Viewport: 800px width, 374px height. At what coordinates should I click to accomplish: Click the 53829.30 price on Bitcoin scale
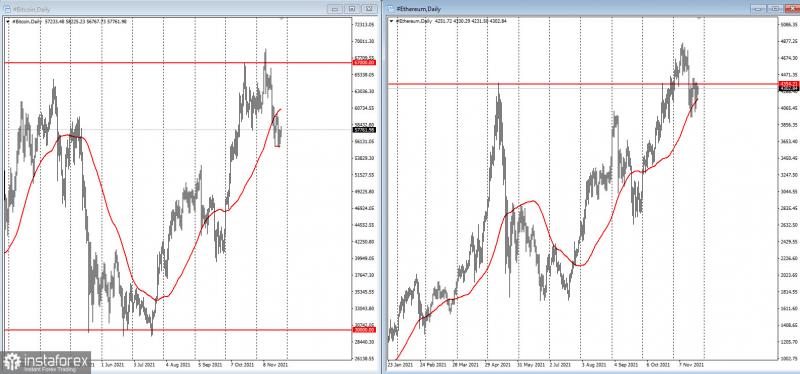pos(364,158)
